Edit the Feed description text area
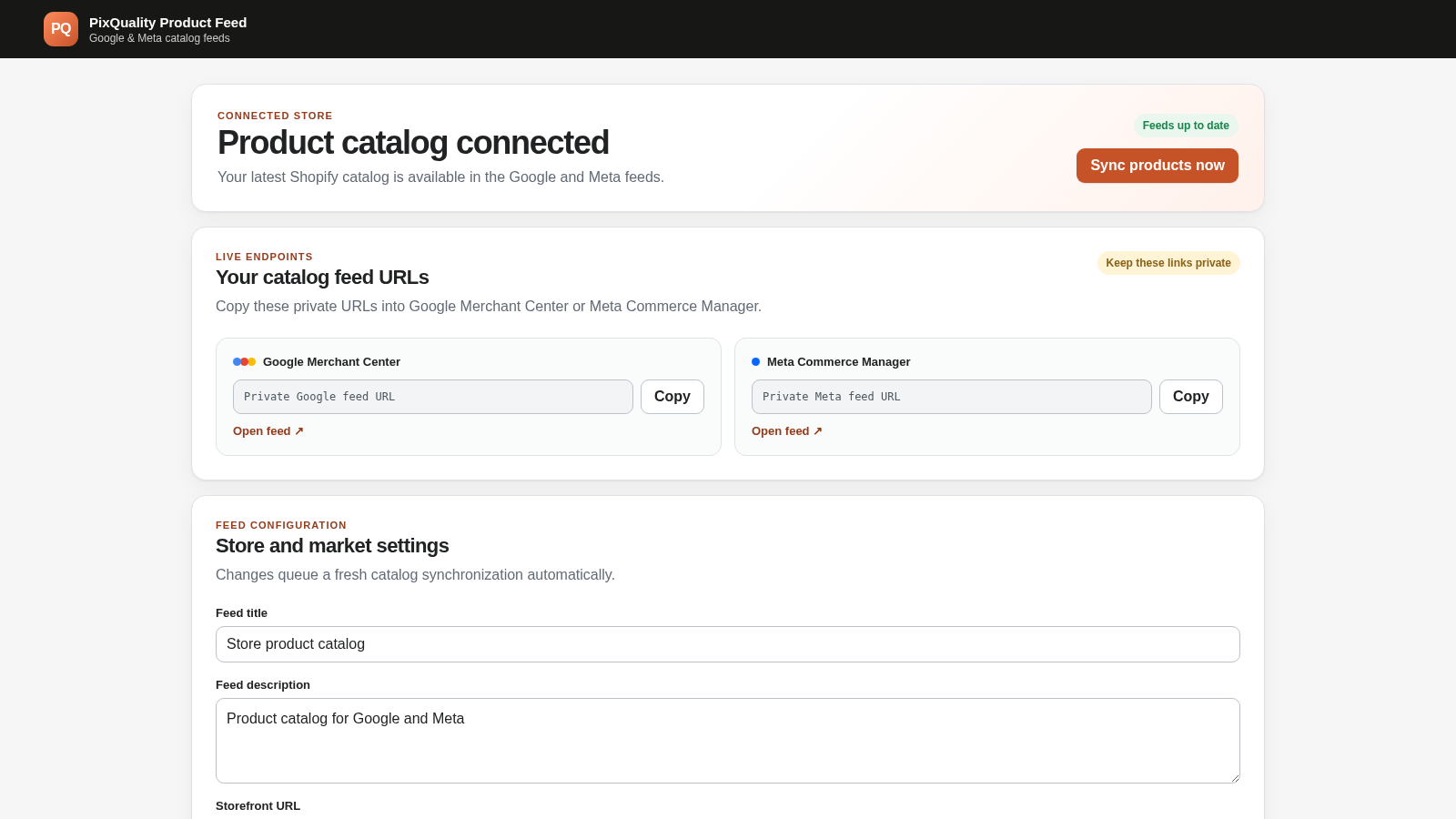This screenshot has width=1456, height=819. (728, 741)
